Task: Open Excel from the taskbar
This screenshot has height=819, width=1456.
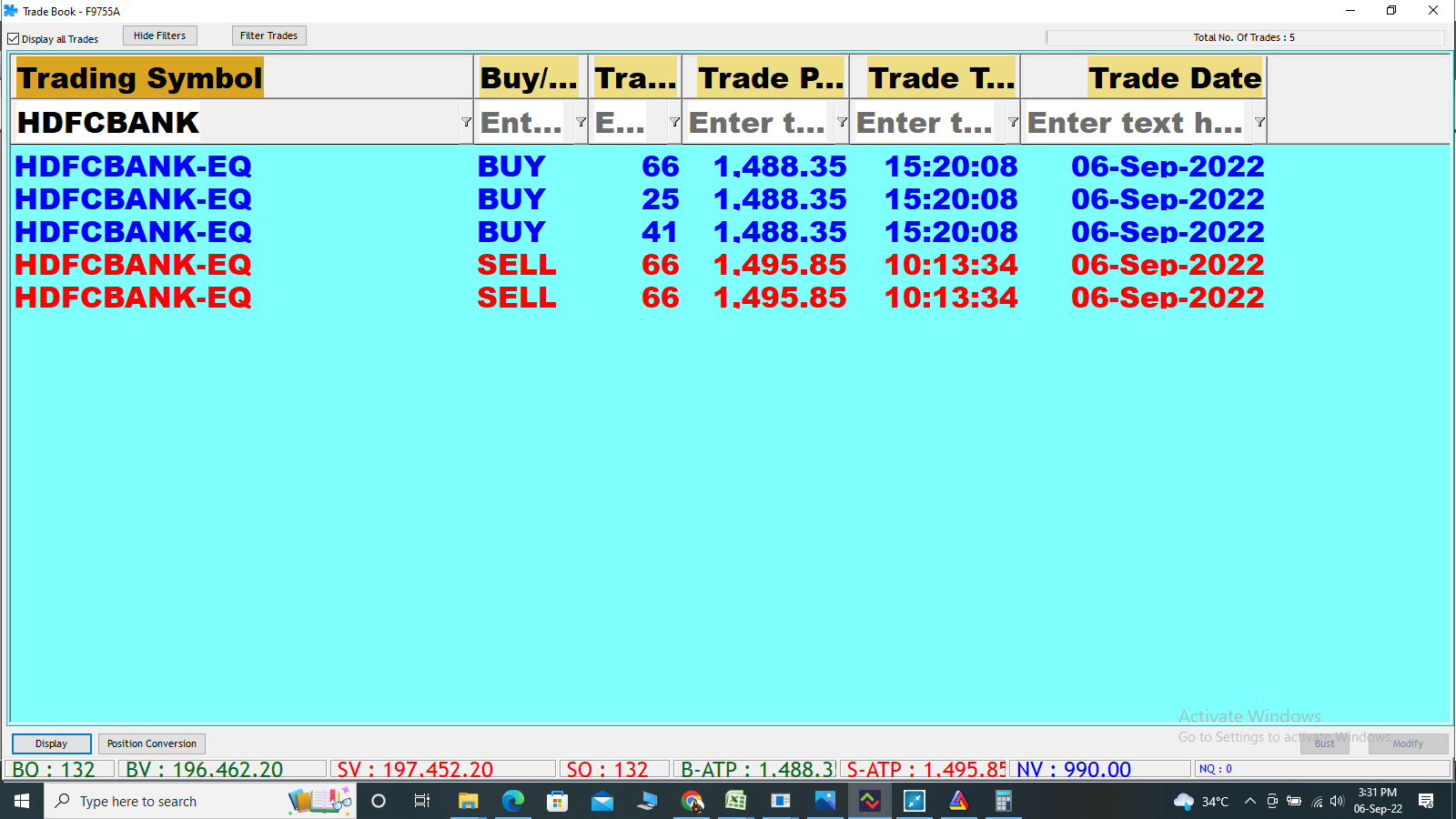Action: point(735,801)
